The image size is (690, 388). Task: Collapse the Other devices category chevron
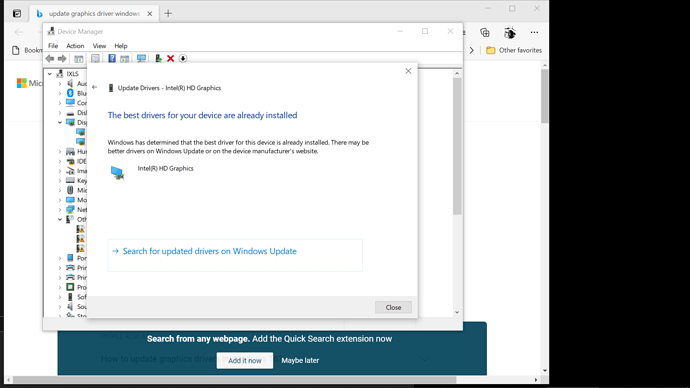tap(60, 219)
